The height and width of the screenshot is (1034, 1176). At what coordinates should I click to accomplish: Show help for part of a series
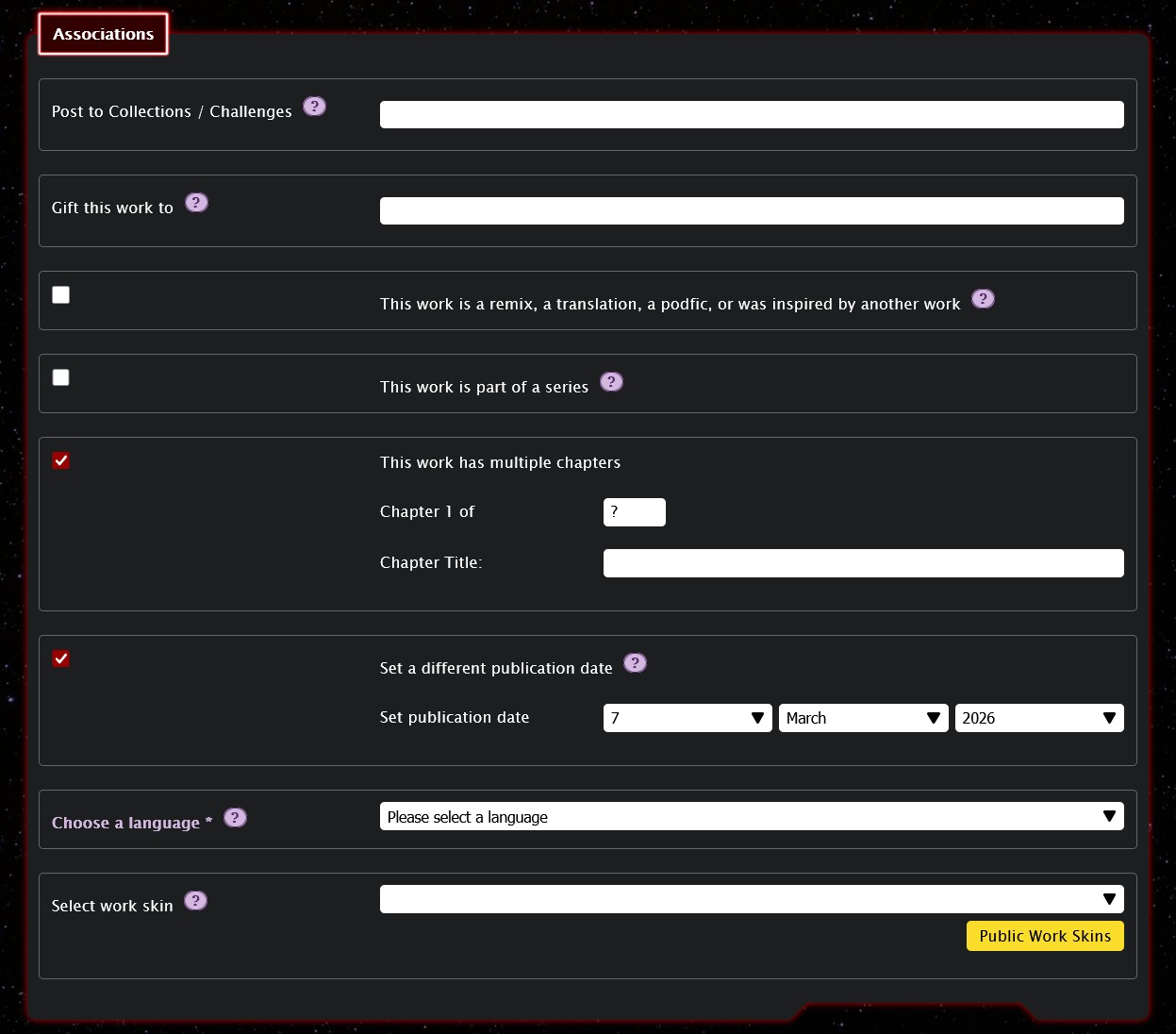[611, 382]
